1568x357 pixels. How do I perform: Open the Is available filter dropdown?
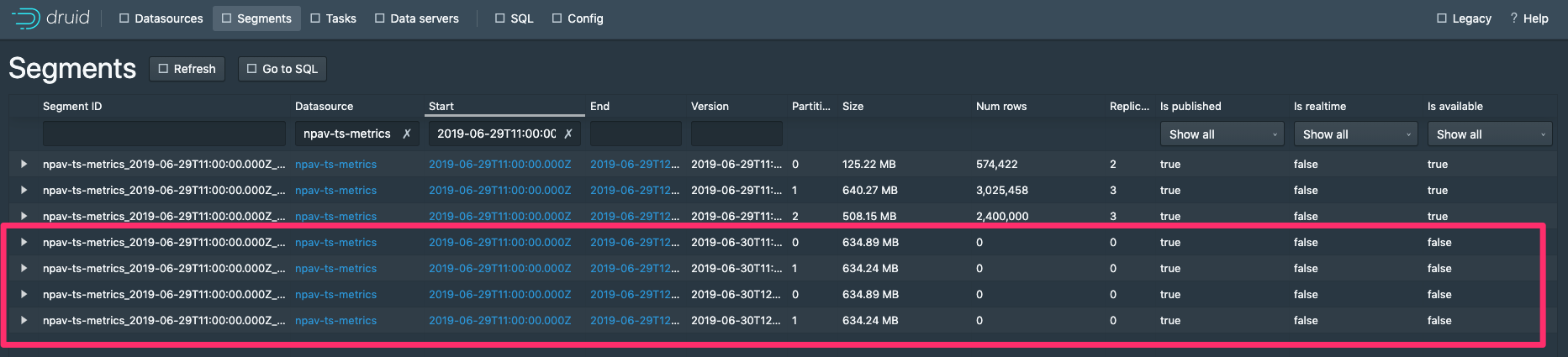coord(1489,134)
